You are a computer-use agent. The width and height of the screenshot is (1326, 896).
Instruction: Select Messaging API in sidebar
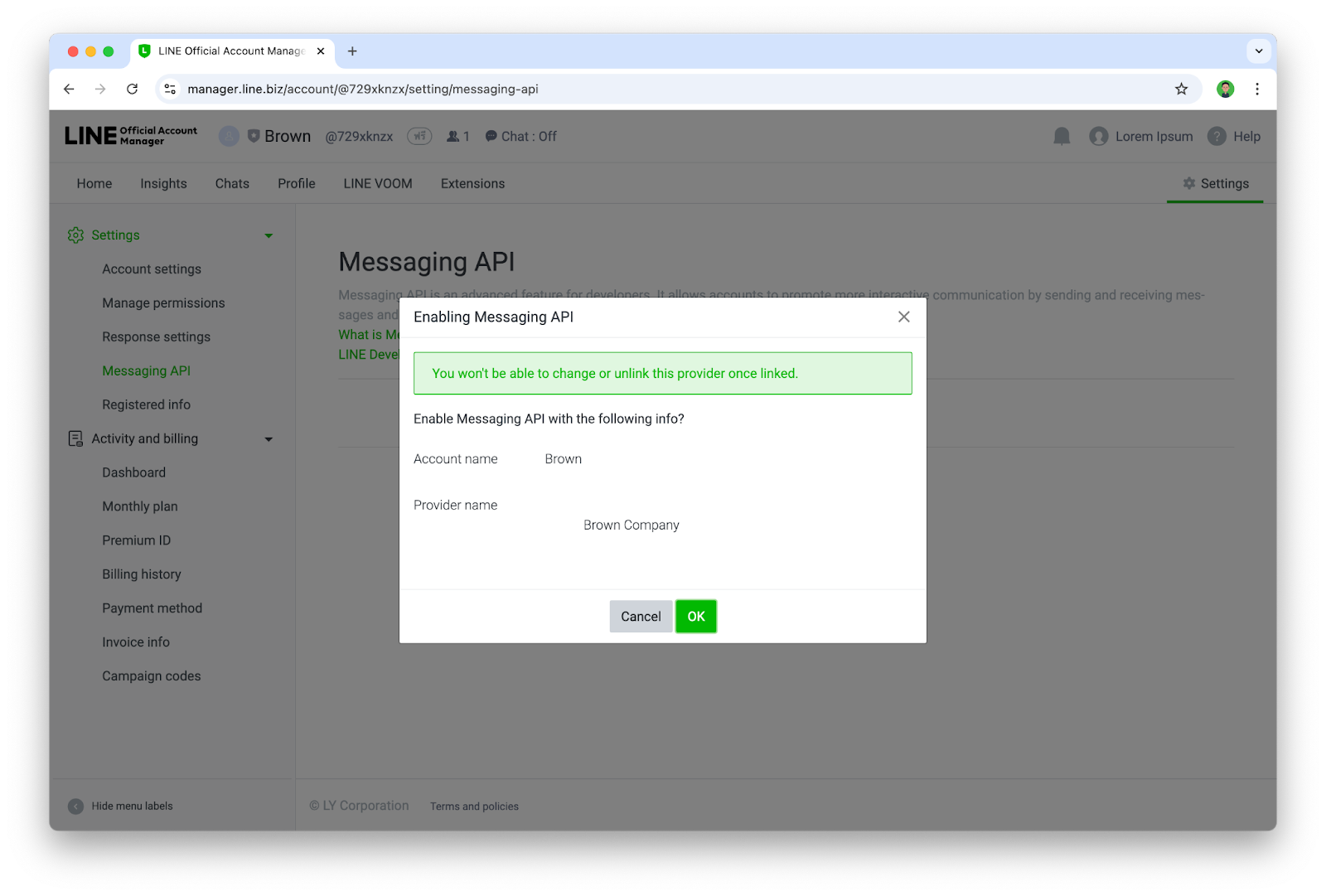pyautogui.click(x=146, y=371)
